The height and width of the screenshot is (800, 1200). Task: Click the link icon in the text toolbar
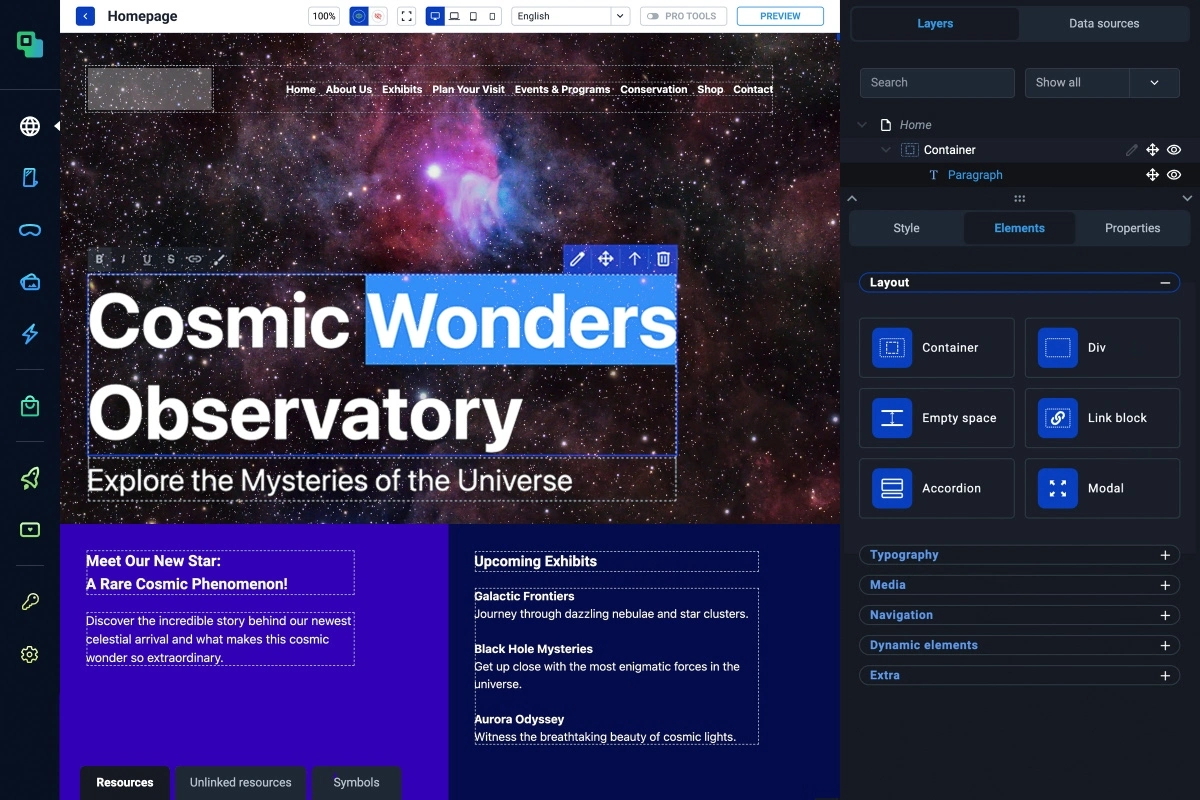tap(194, 260)
